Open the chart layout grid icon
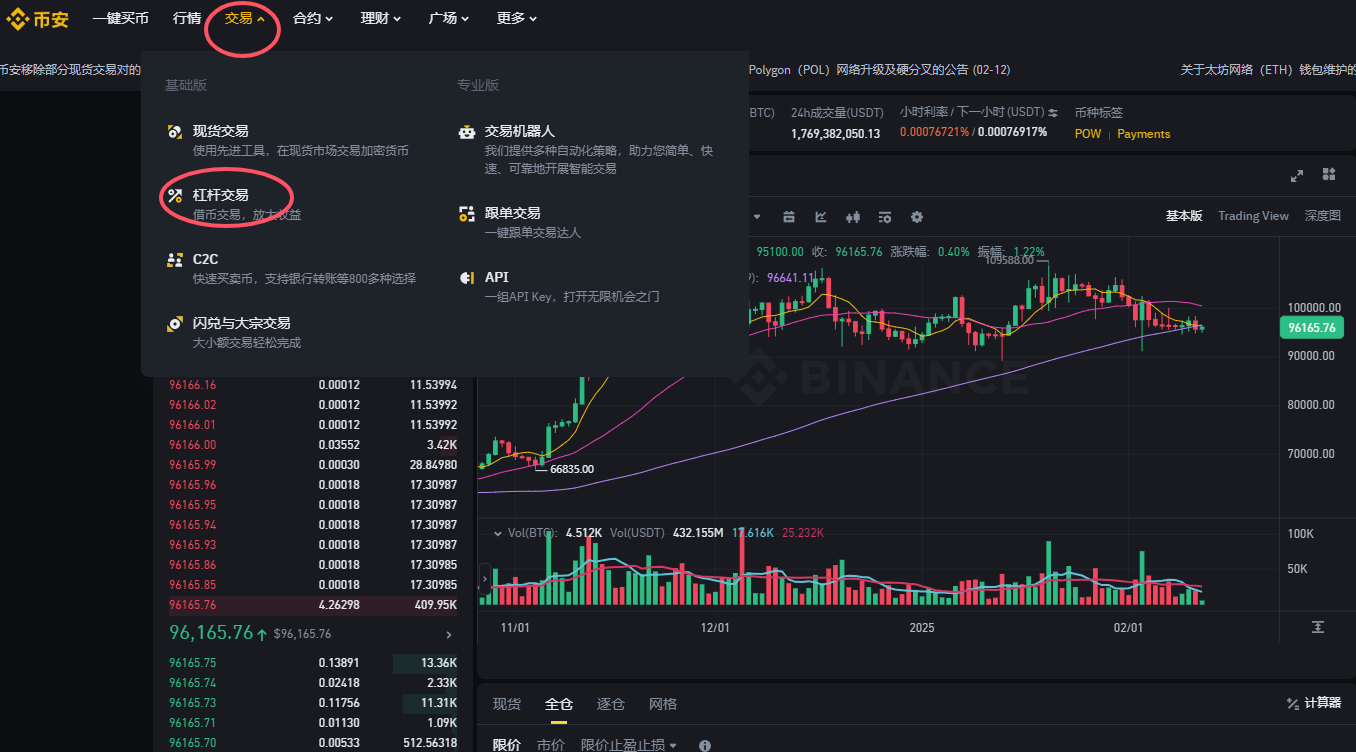Screen dimensions: 1356x752 point(1329,175)
